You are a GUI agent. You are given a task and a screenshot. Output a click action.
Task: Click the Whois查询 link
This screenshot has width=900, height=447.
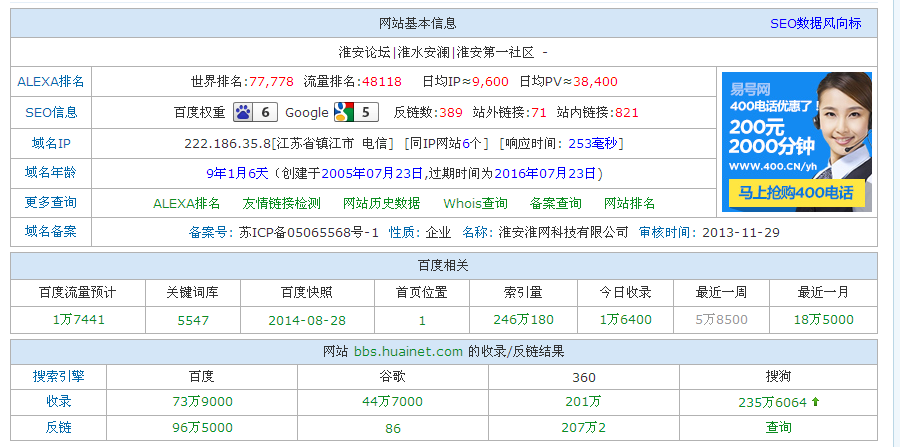pyautogui.click(x=476, y=203)
